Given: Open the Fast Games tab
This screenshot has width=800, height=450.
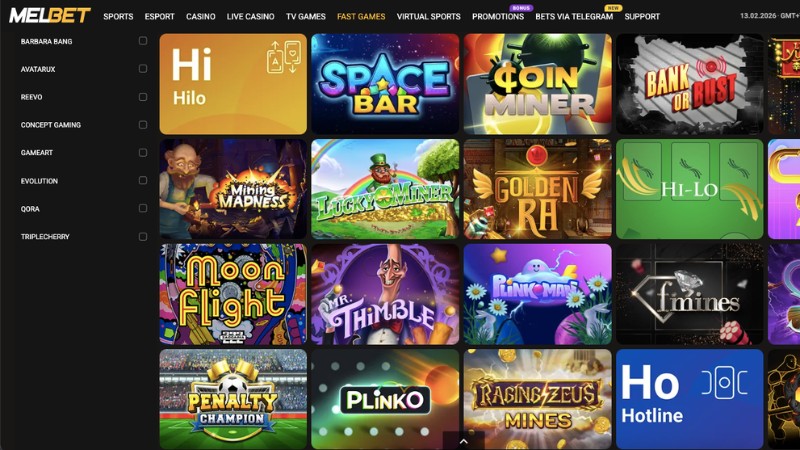Looking at the screenshot, I should (x=361, y=16).
